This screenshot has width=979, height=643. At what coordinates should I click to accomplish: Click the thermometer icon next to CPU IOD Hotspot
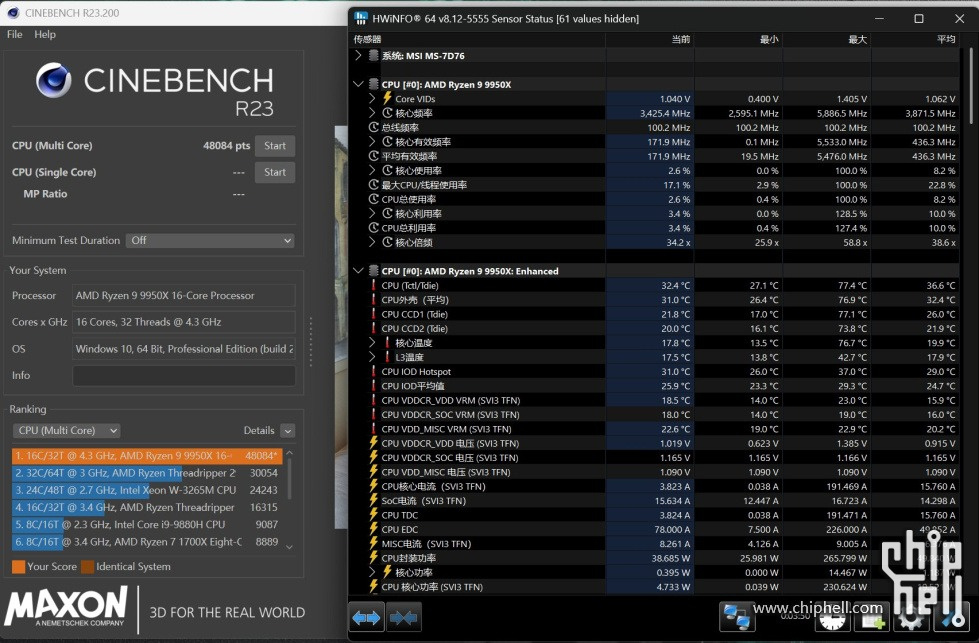point(373,371)
